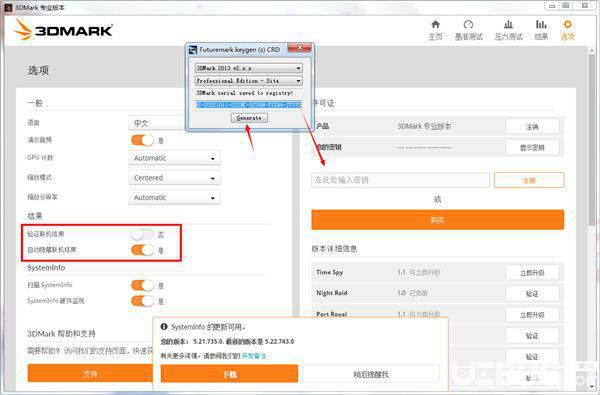
Task: Click the orange support button
Action: [90, 374]
